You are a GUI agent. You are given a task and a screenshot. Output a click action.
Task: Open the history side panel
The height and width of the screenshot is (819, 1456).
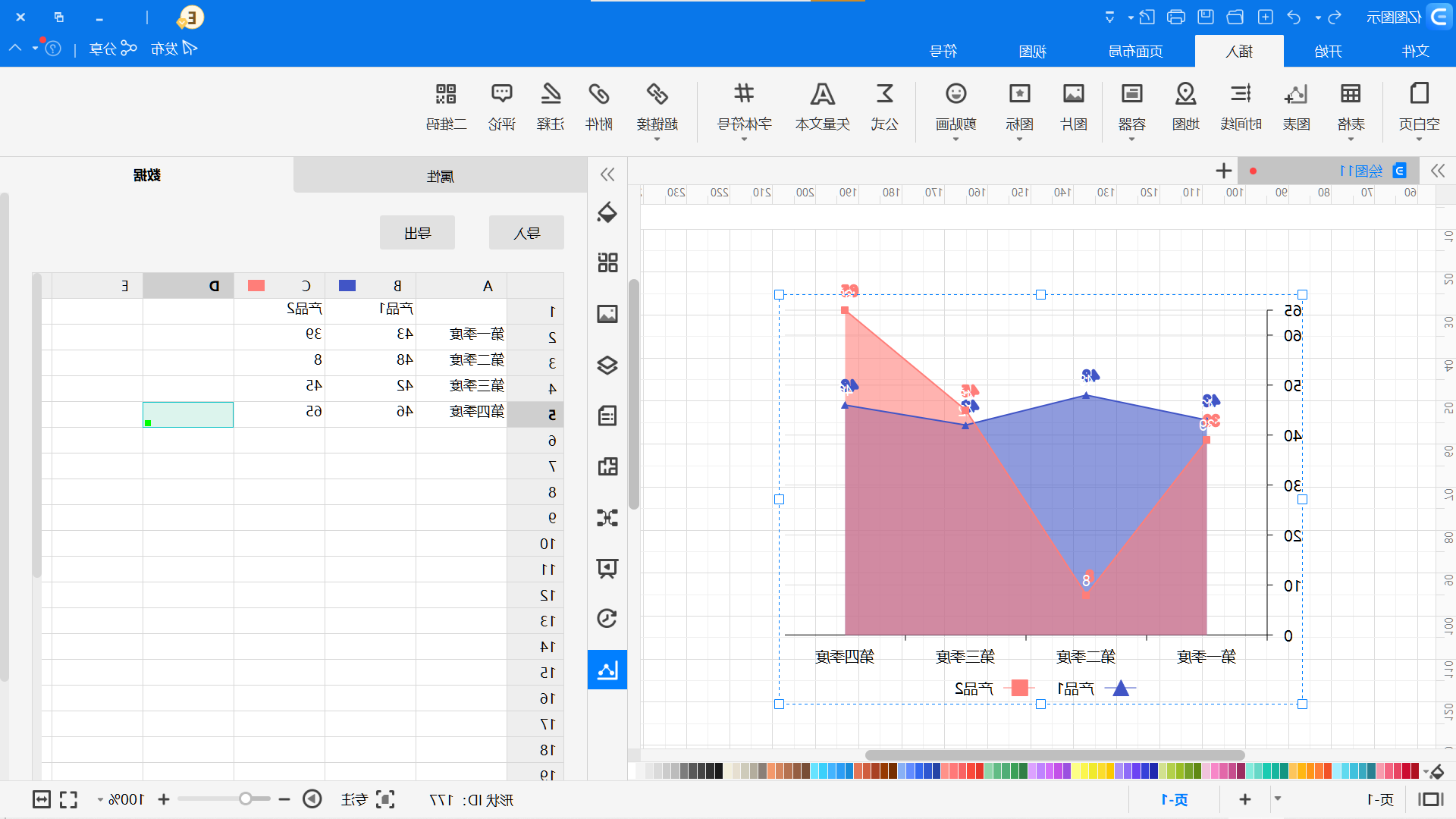[x=607, y=619]
